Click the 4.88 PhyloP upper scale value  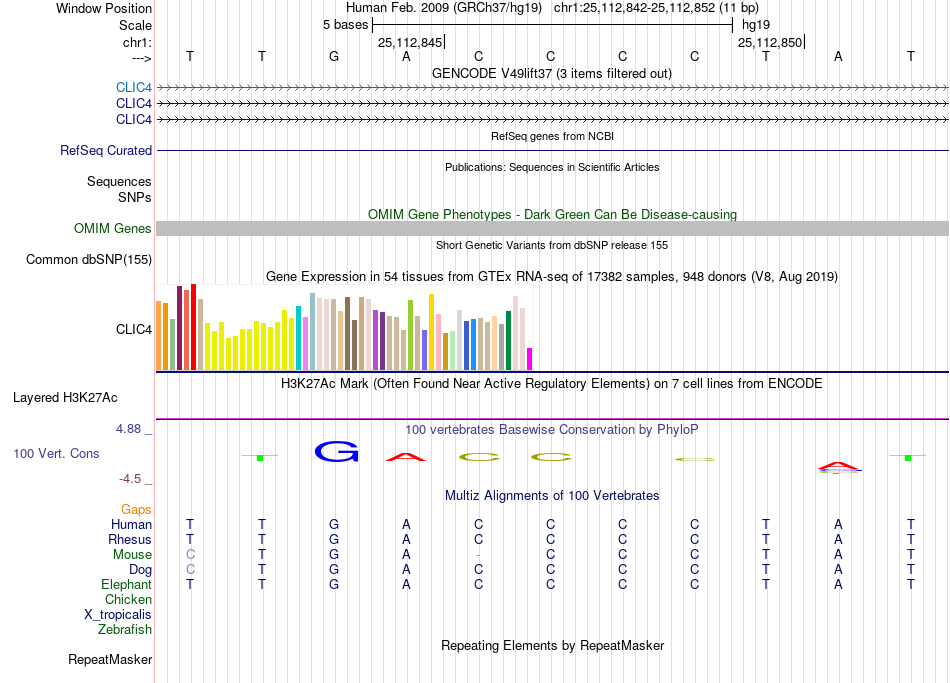128,428
